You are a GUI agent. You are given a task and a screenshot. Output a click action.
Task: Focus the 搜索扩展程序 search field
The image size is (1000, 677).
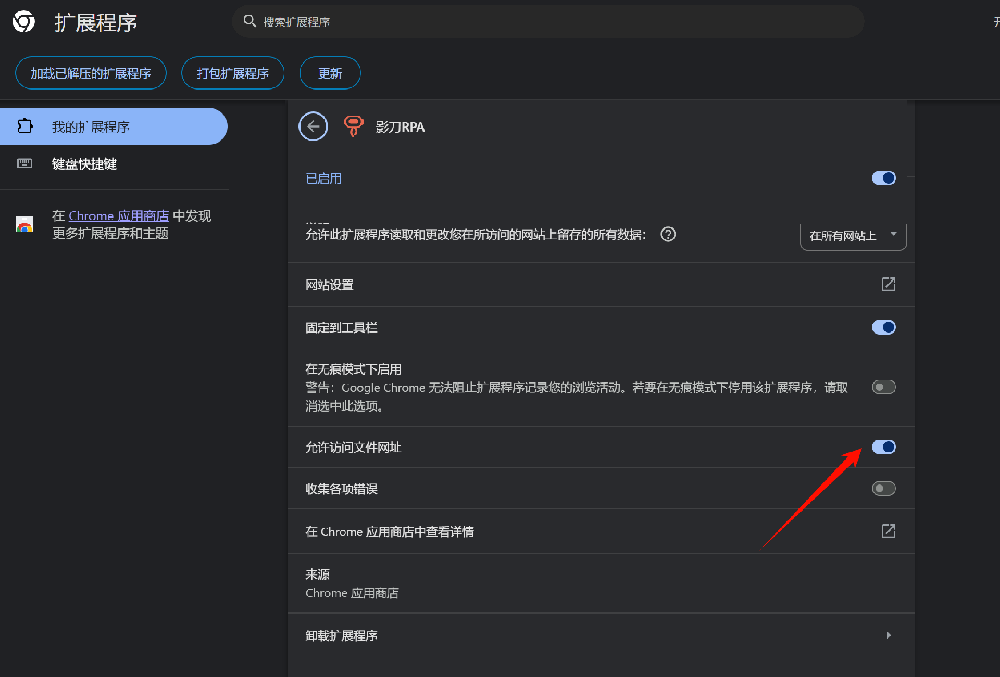click(x=548, y=22)
